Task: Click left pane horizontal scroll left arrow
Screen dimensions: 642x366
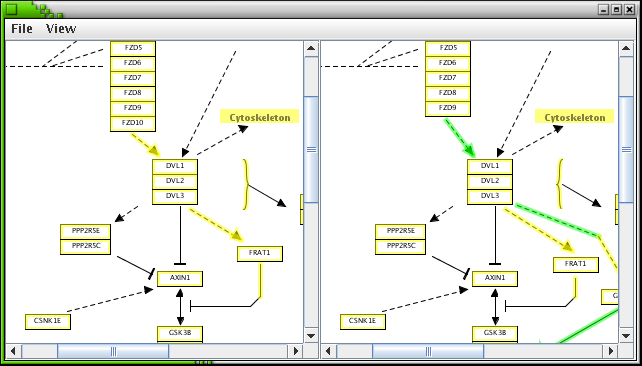Action: (14, 351)
